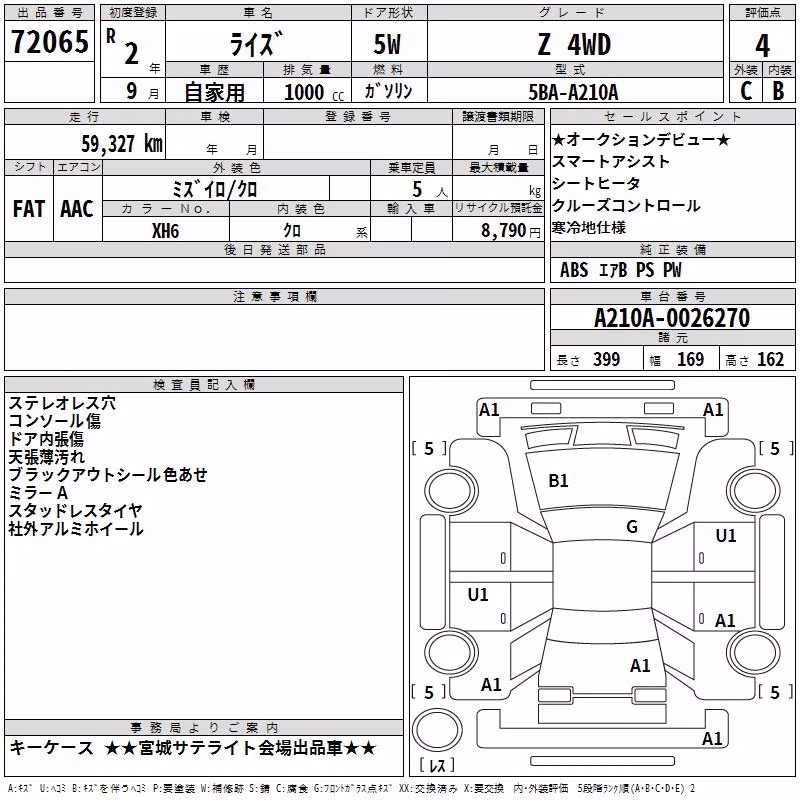800x800 pixels.
Task: Click the model code 5BA-A210A
Action: 573,92
